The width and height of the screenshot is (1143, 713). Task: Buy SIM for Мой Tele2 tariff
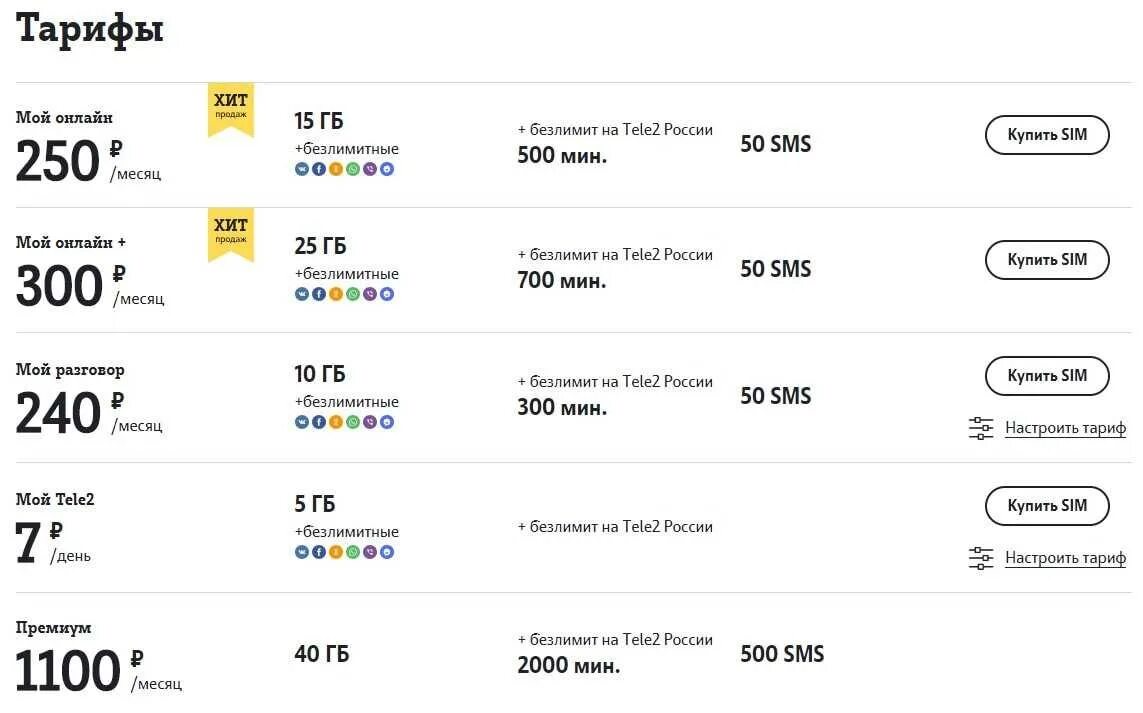(1047, 506)
